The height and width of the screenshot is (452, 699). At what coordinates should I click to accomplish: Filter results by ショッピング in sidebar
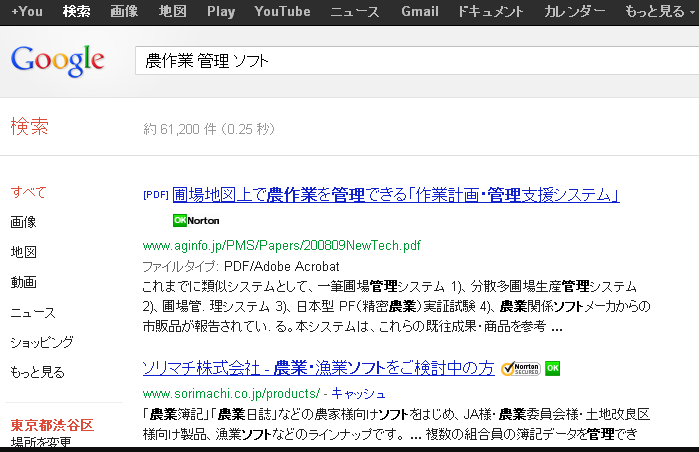42,342
